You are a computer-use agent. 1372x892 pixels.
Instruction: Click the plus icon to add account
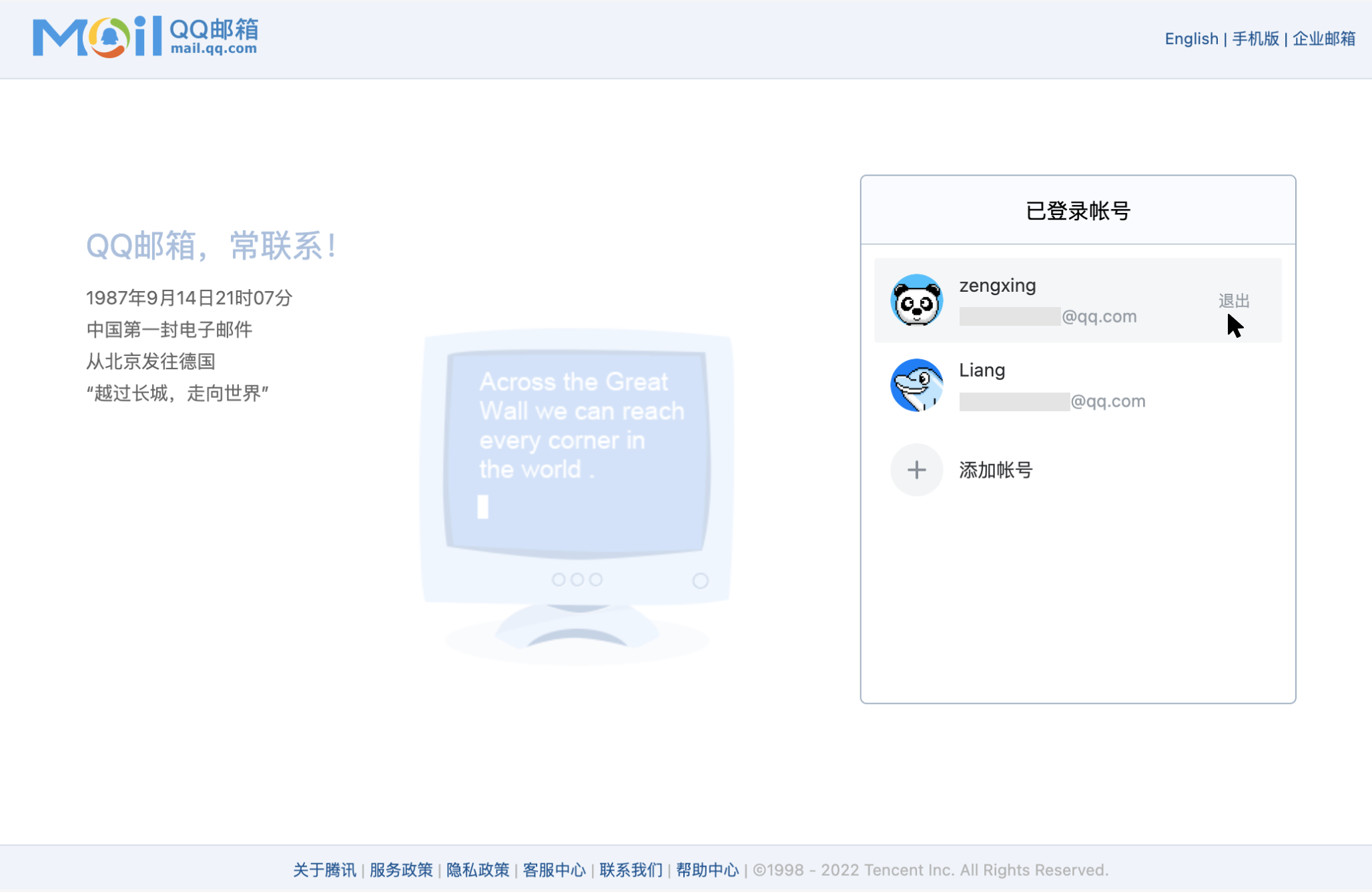916,470
